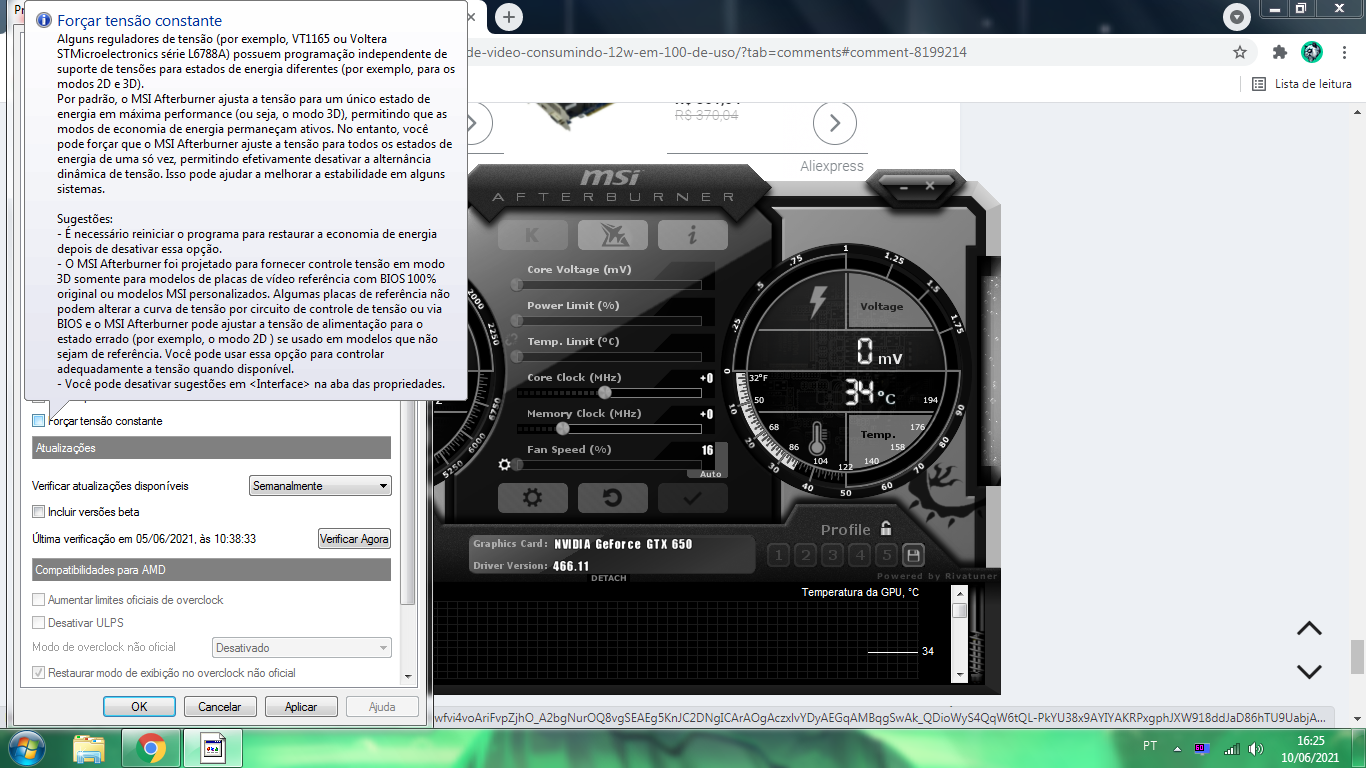Select profile slot 3
The width and height of the screenshot is (1366, 768).
pyautogui.click(x=833, y=555)
